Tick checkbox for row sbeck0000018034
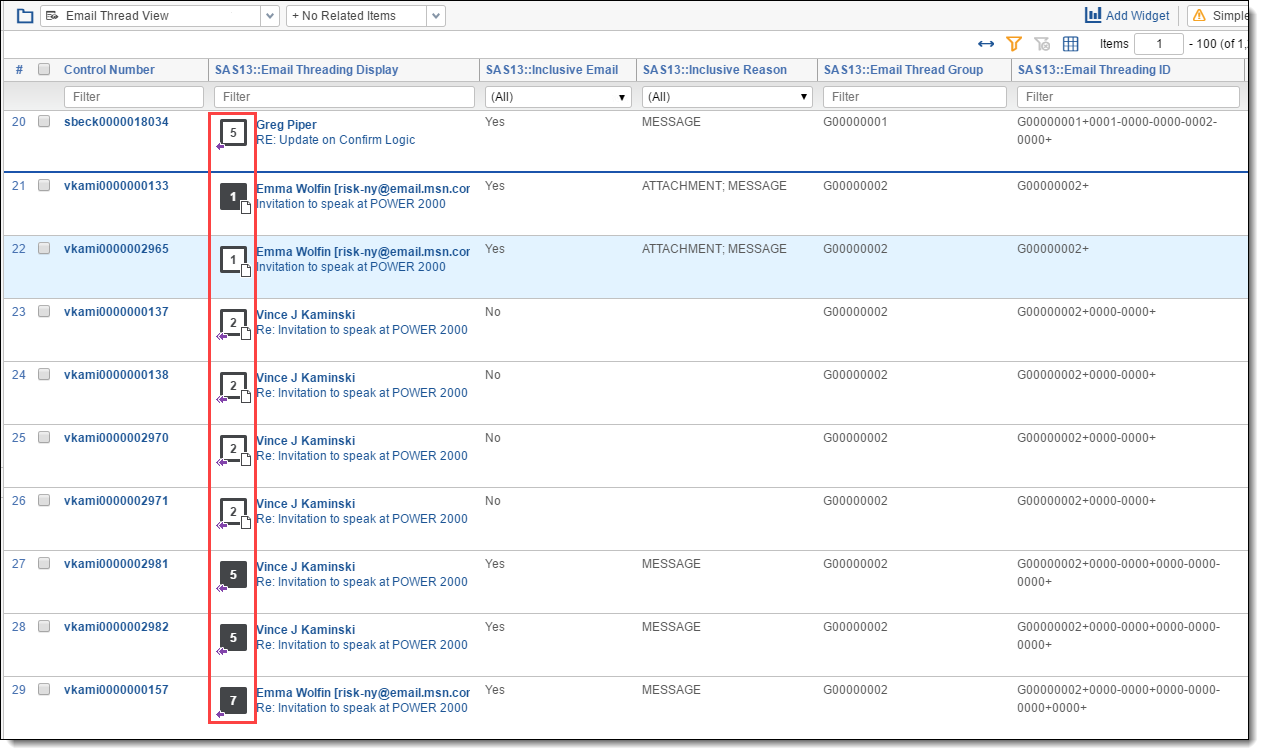The width and height of the screenshot is (1264, 755). click(44, 122)
